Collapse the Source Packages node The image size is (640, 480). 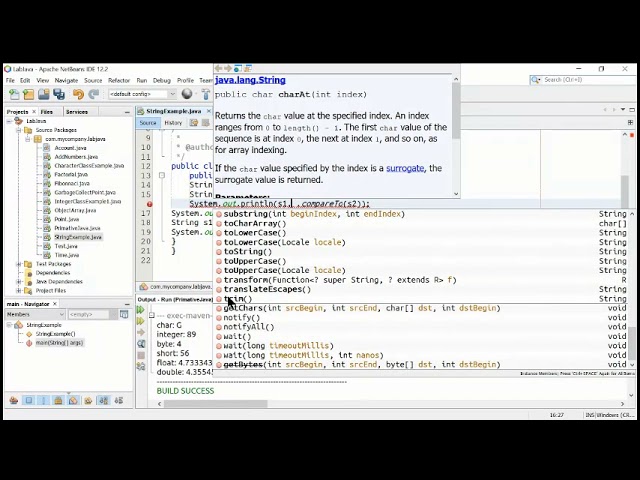click(18, 130)
